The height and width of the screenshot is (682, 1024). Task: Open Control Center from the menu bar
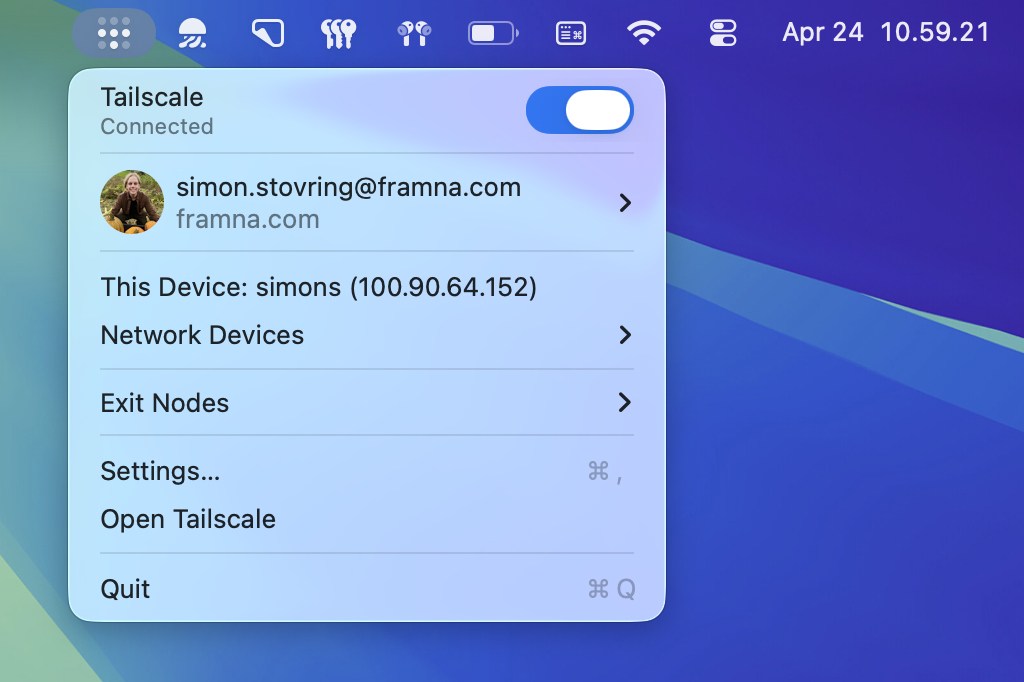(x=722, y=32)
